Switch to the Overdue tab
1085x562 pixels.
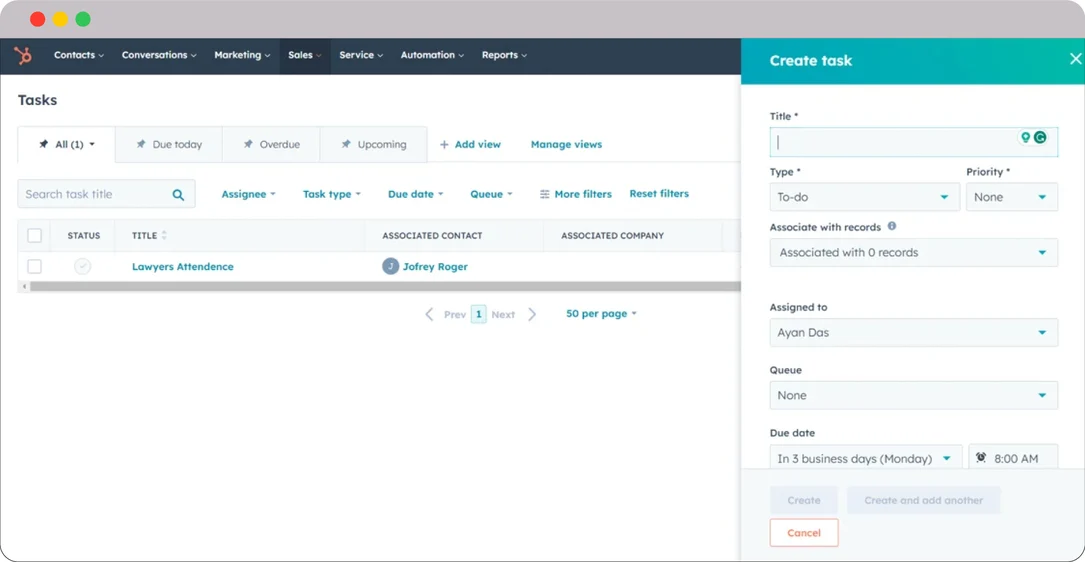[271, 145]
